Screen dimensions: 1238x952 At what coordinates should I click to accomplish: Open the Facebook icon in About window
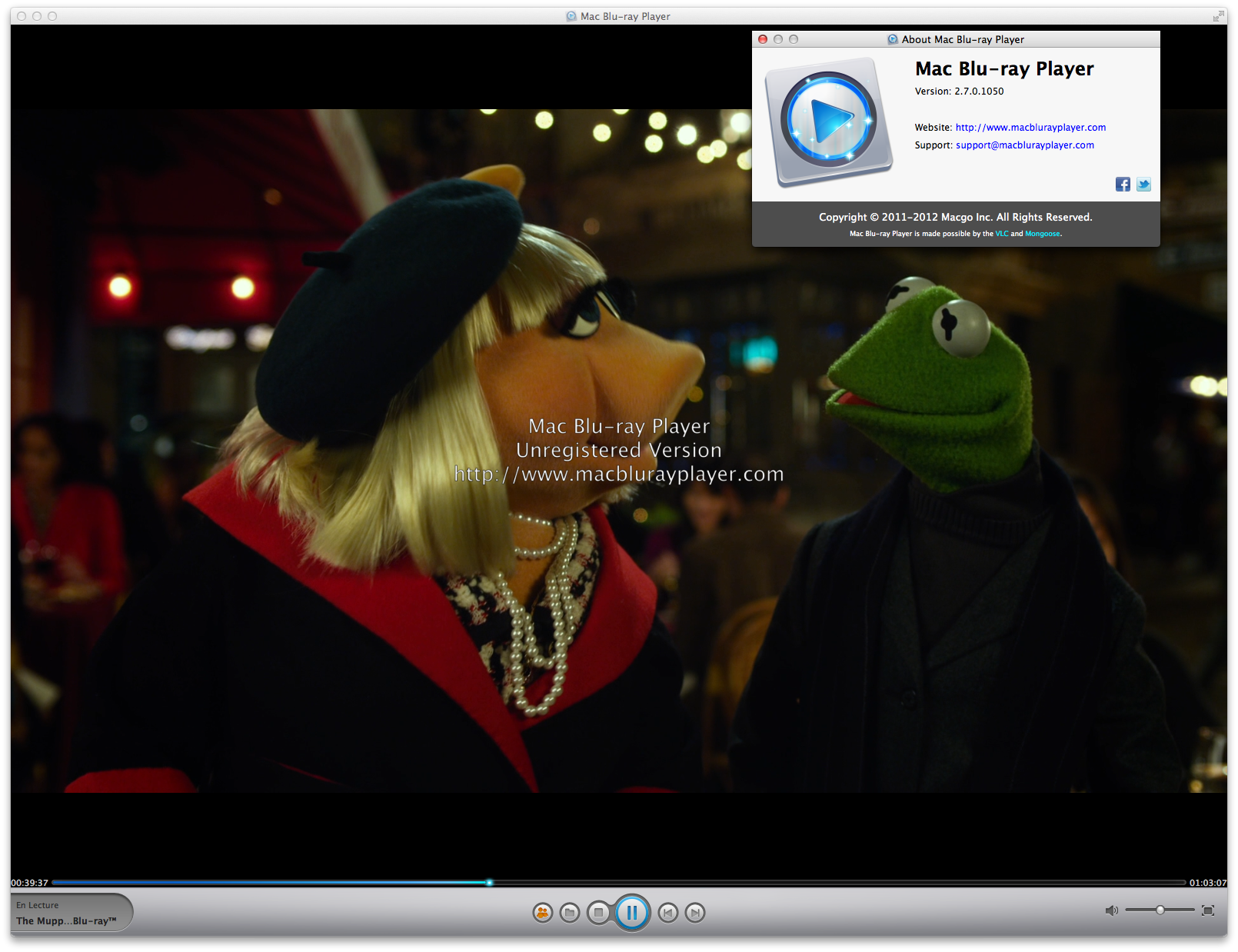[x=1123, y=185]
